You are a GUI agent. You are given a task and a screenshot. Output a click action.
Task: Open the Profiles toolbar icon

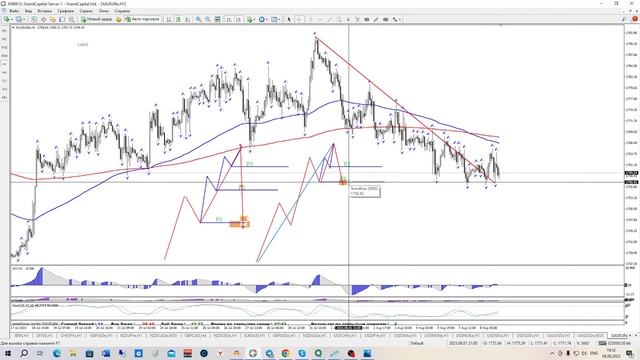tap(19, 19)
